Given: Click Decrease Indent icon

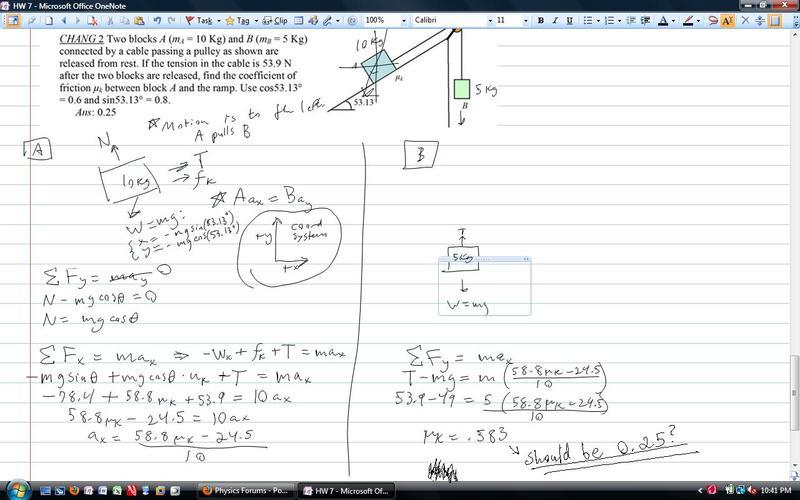Looking at the screenshot, I should [x=631, y=21].
